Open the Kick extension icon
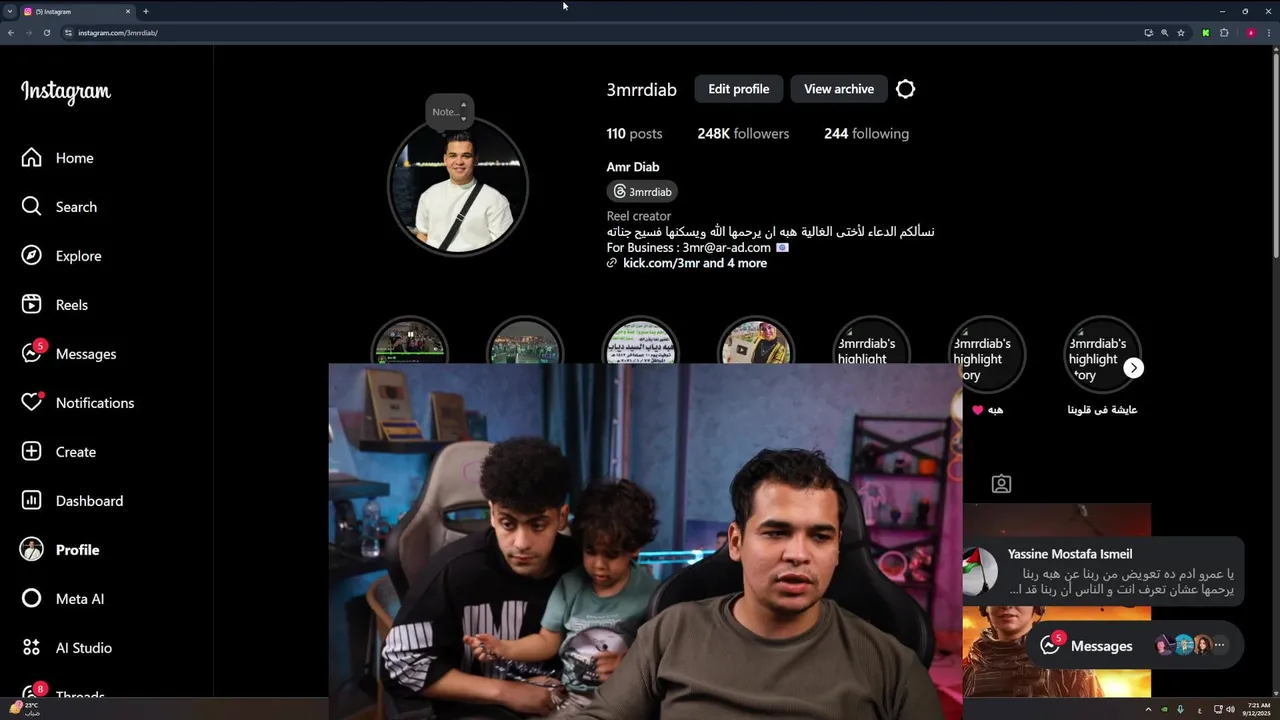 tap(1206, 33)
